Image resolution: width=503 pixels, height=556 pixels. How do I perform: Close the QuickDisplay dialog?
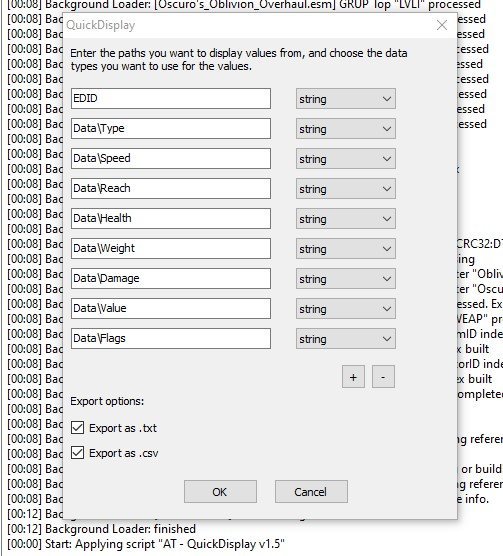(x=442, y=25)
